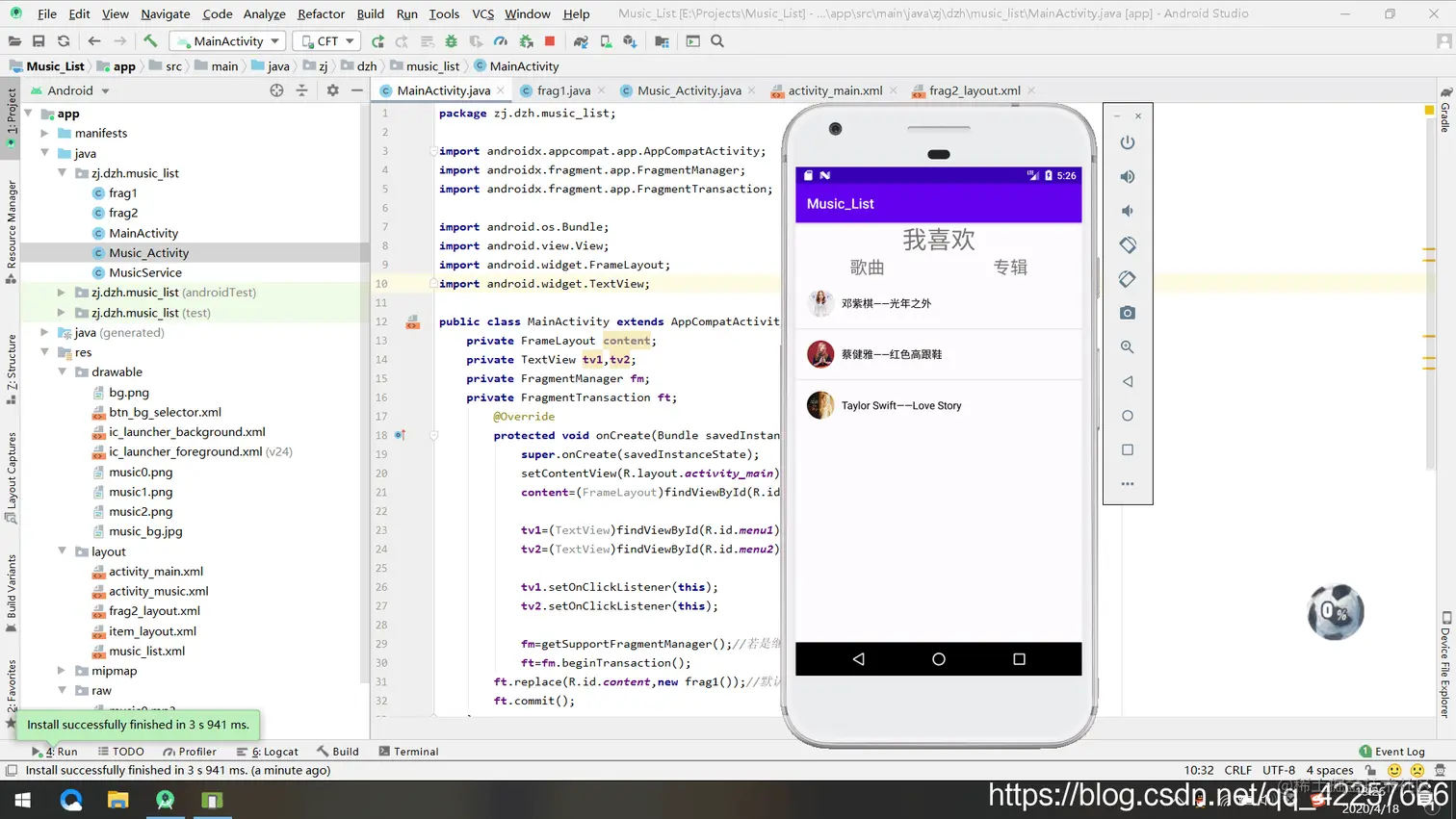
Task: Click the Open folder toolbar icon
Action: (x=14, y=41)
